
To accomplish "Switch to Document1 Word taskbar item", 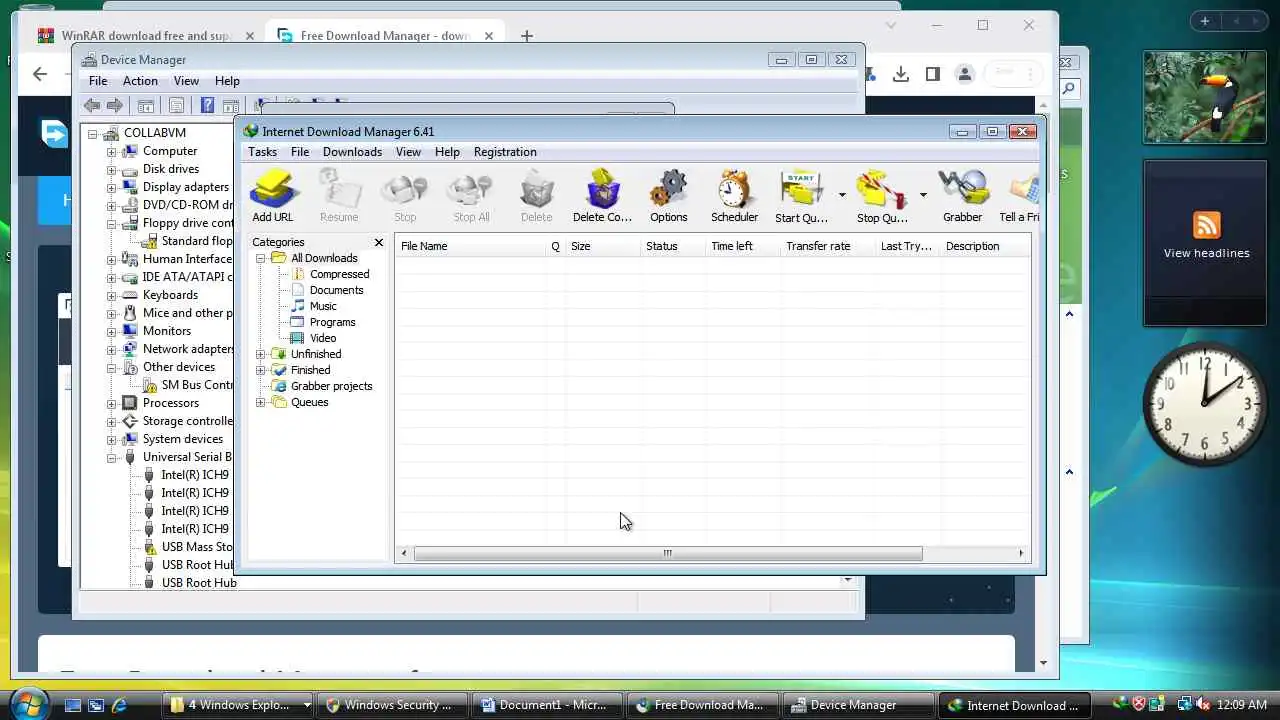I will pyautogui.click(x=548, y=705).
